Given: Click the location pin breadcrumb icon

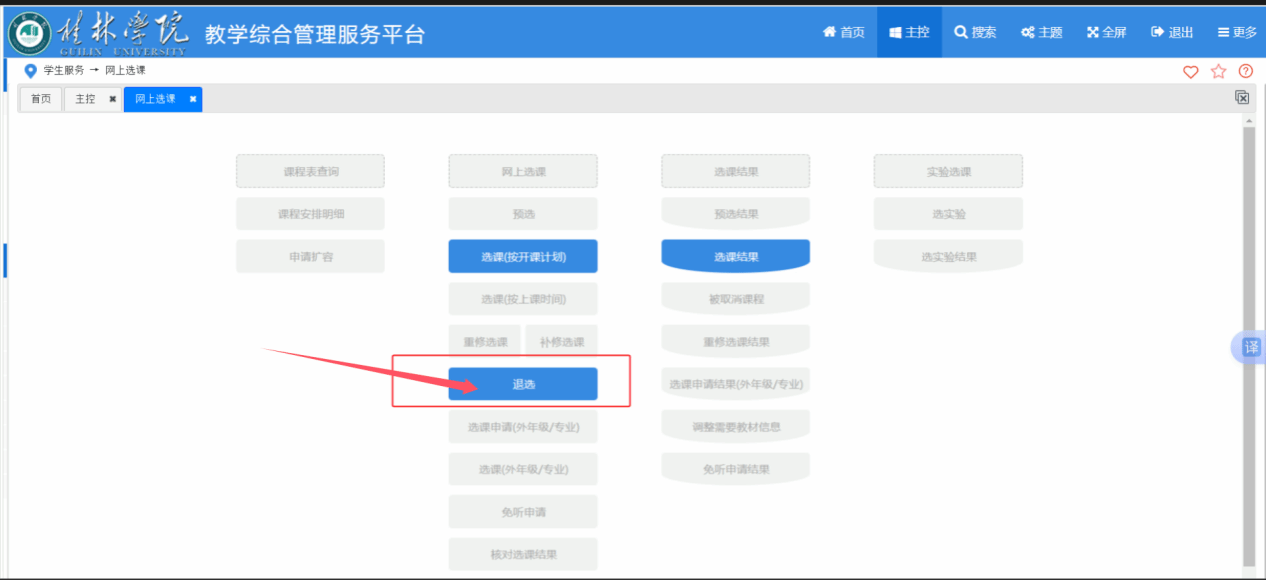Looking at the screenshot, I should click(x=30, y=71).
